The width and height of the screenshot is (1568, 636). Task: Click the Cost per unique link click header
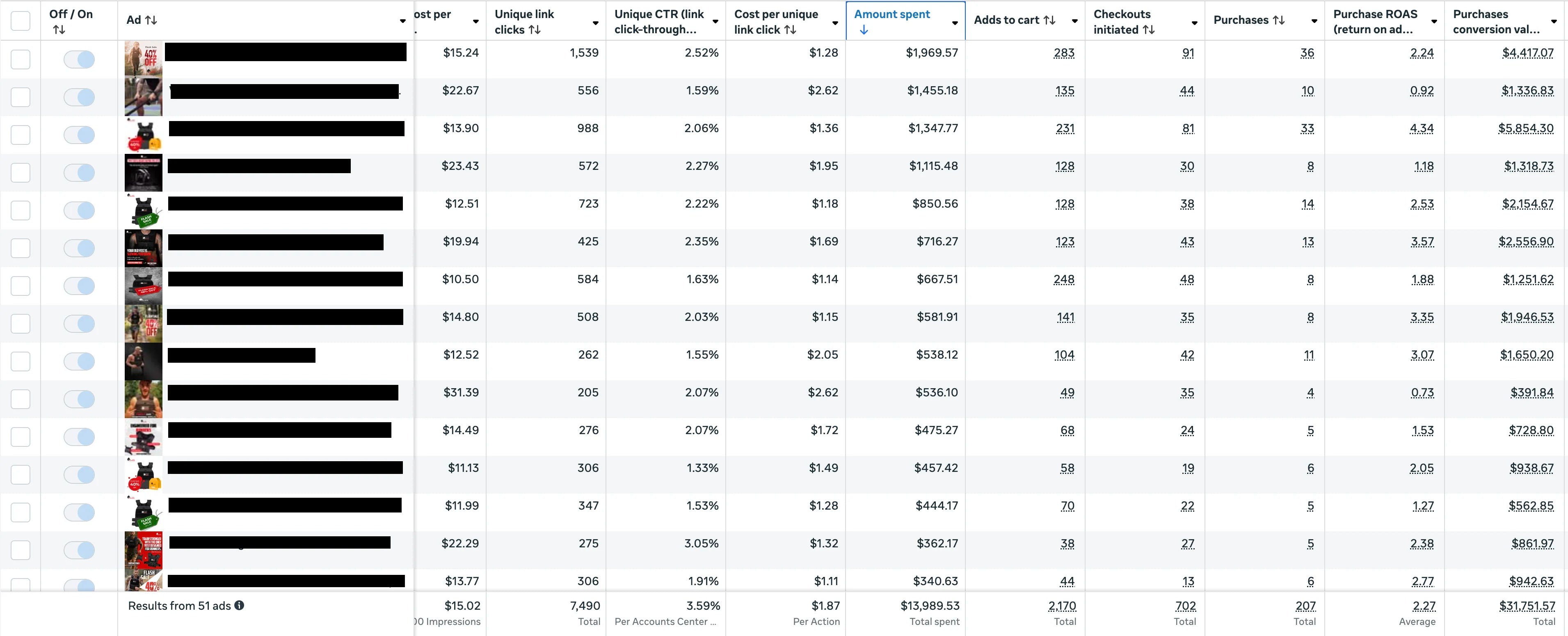(x=775, y=21)
